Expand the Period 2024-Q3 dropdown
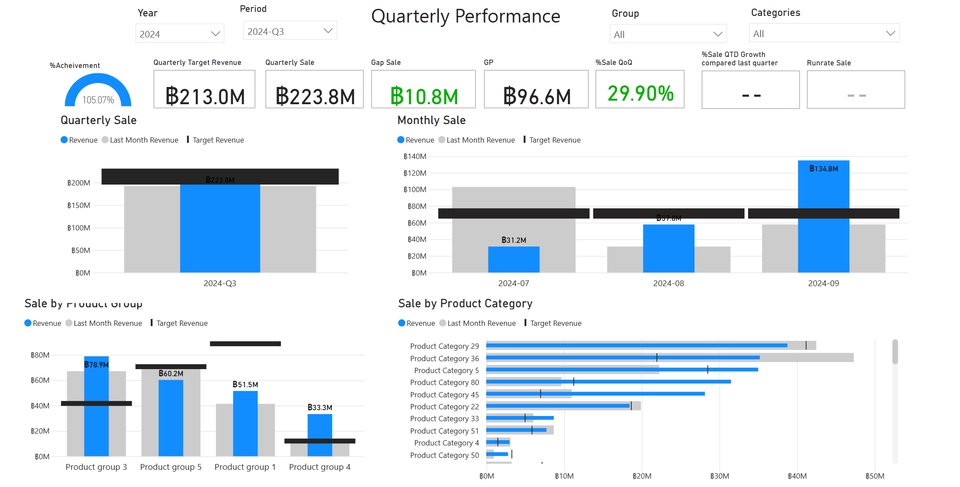The height and width of the screenshot is (487, 960). point(290,31)
